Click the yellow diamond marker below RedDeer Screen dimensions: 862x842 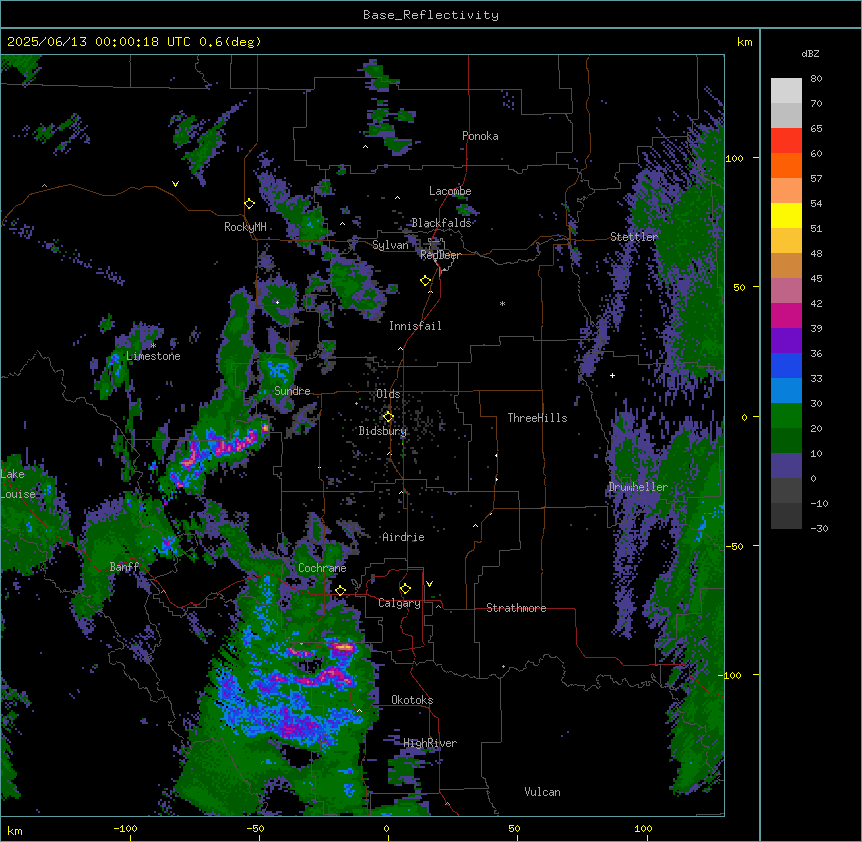coord(426,281)
